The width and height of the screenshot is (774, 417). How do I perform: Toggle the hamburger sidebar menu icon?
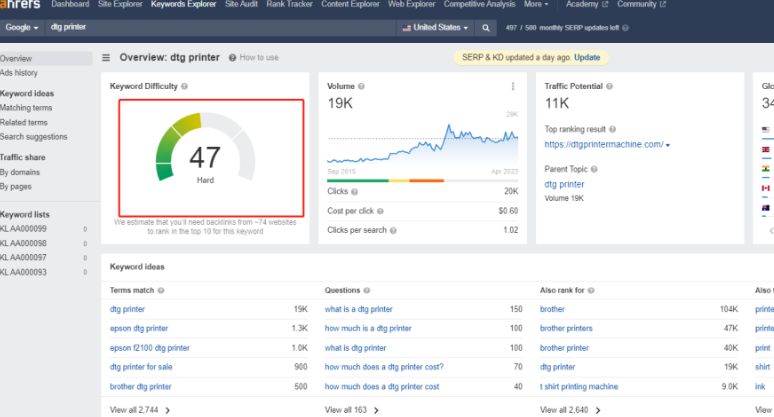[x=106, y=58]
